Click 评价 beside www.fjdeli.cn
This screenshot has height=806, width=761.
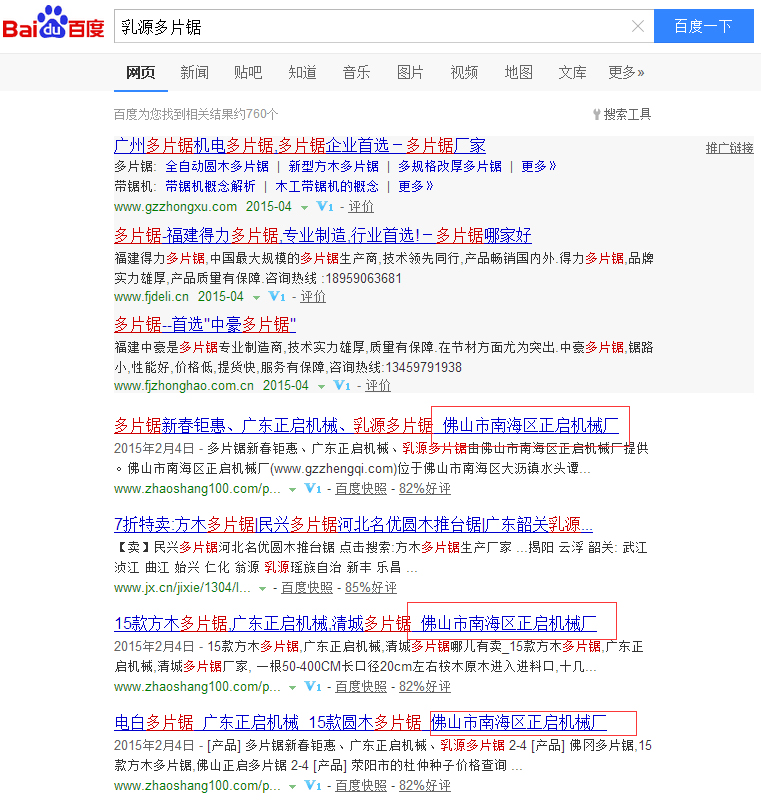313,297
